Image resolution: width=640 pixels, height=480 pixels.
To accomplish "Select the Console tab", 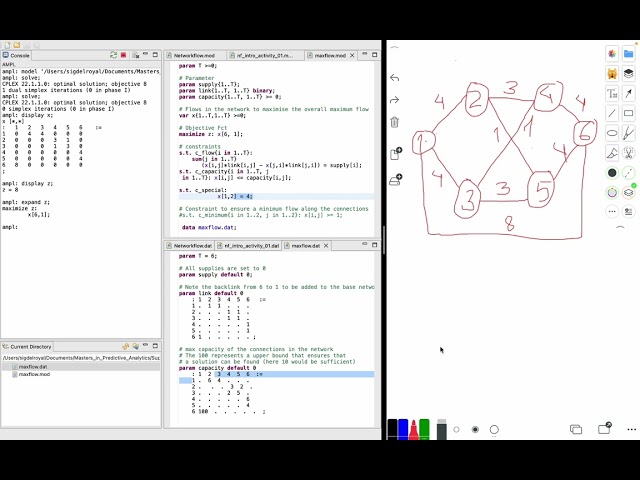I will click(x=16, y=56).
